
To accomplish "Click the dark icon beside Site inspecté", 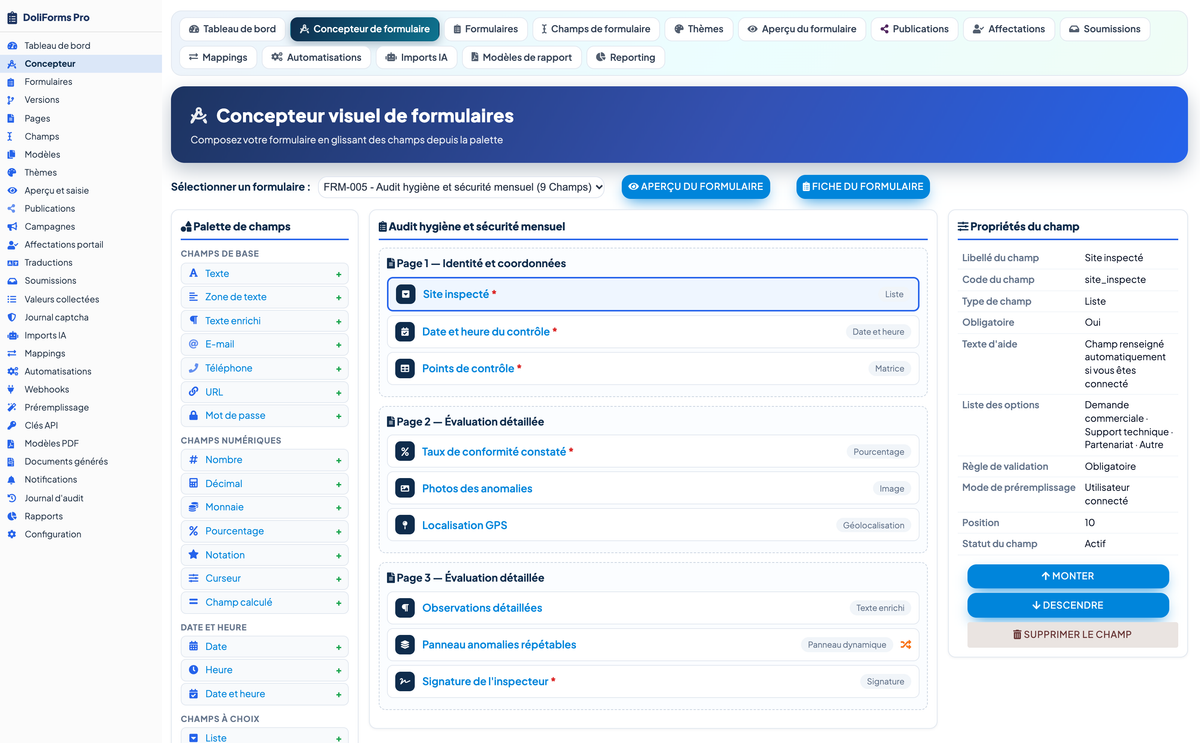I will (405, 294).
